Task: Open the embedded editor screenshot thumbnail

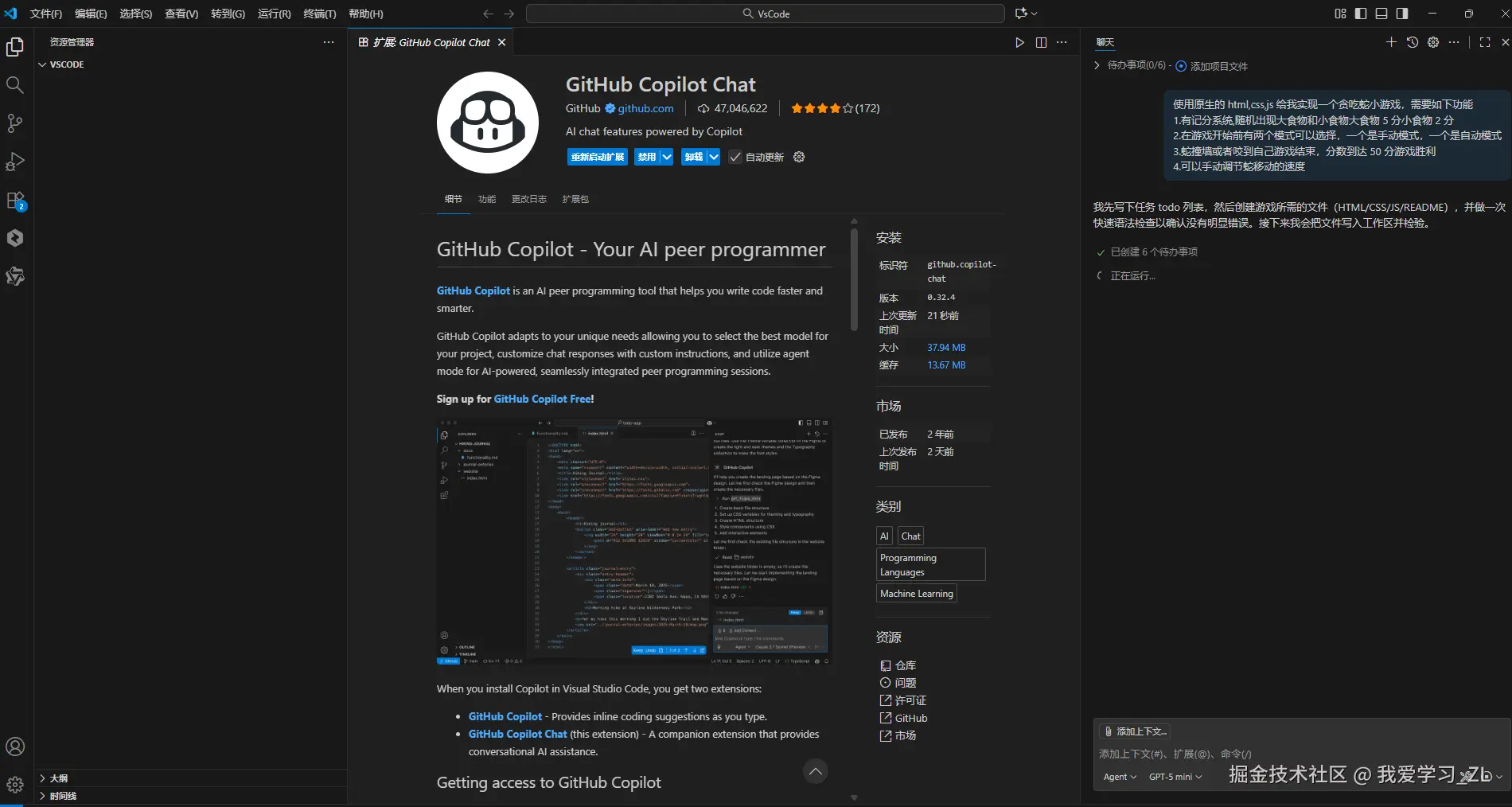Action: [x=634, y=542]
